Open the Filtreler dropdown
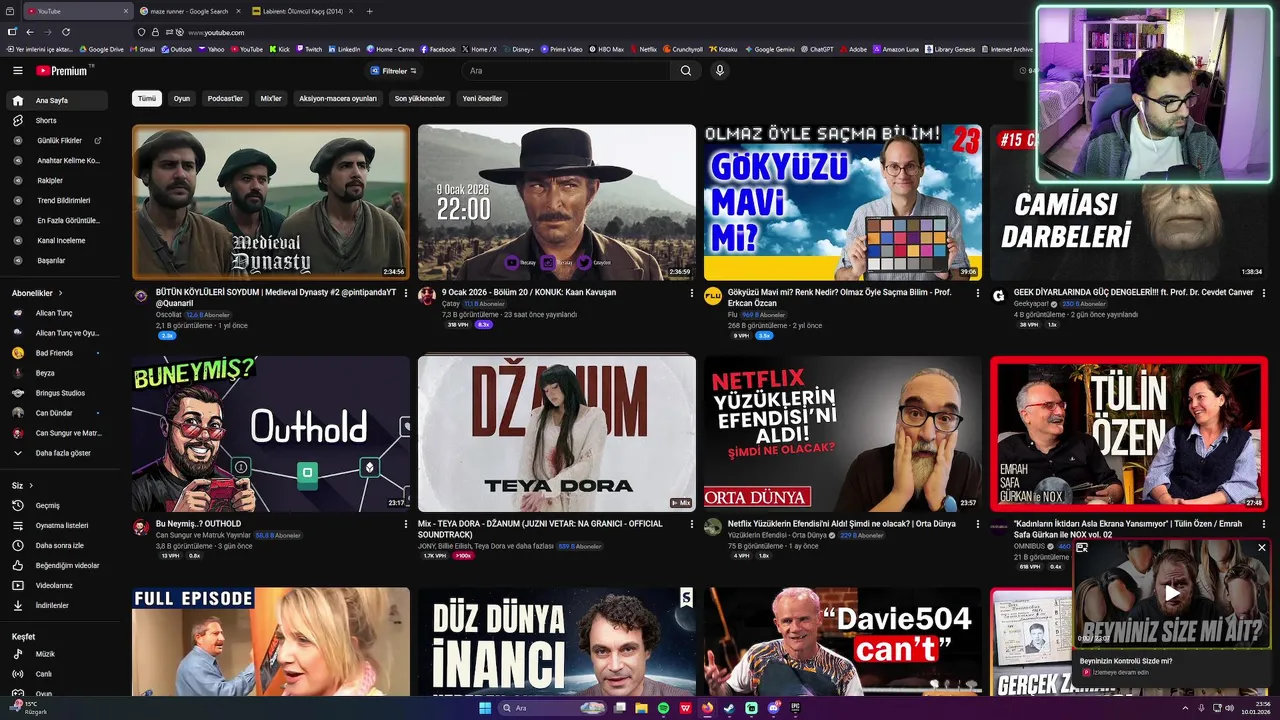The width and height of the screenshot is (1280, 720). [x=393, y=71]
